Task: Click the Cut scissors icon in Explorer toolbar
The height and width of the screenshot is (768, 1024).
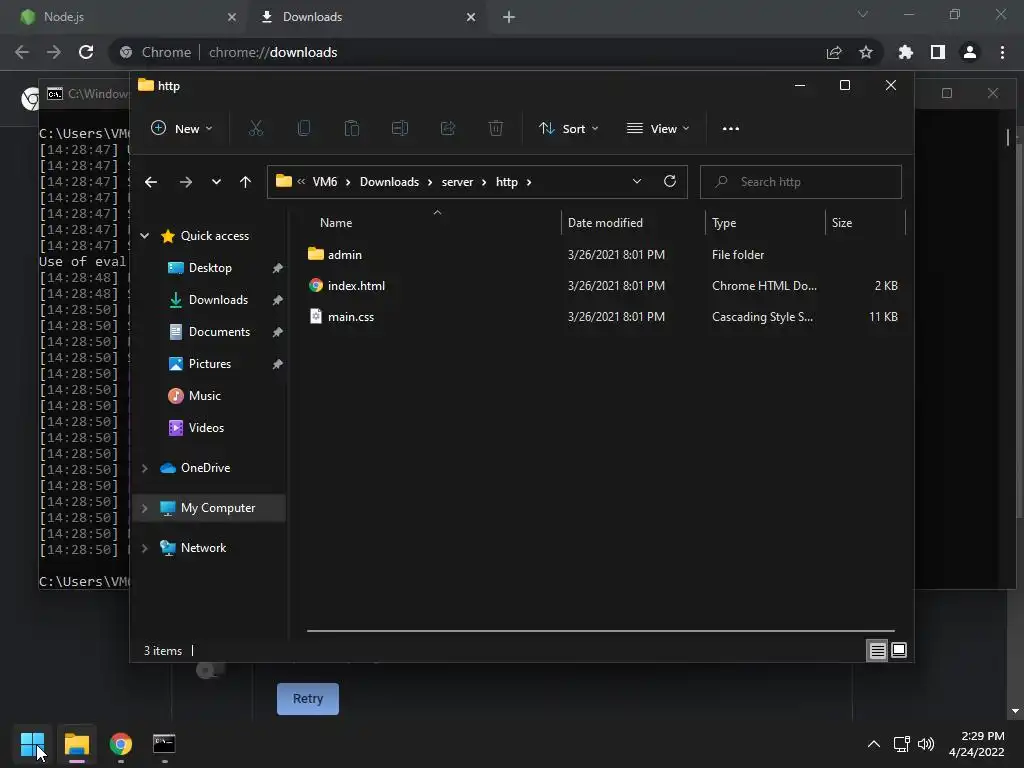Action: pyautogui.click(x=255, y=129)
